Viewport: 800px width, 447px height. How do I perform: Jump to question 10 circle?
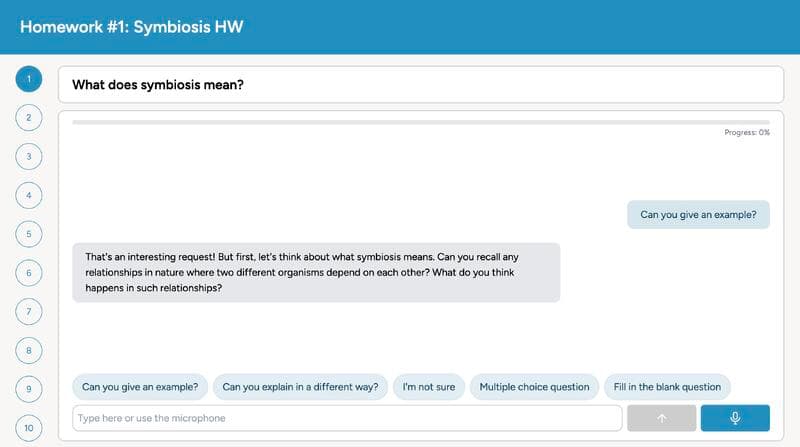pos(29,428)
